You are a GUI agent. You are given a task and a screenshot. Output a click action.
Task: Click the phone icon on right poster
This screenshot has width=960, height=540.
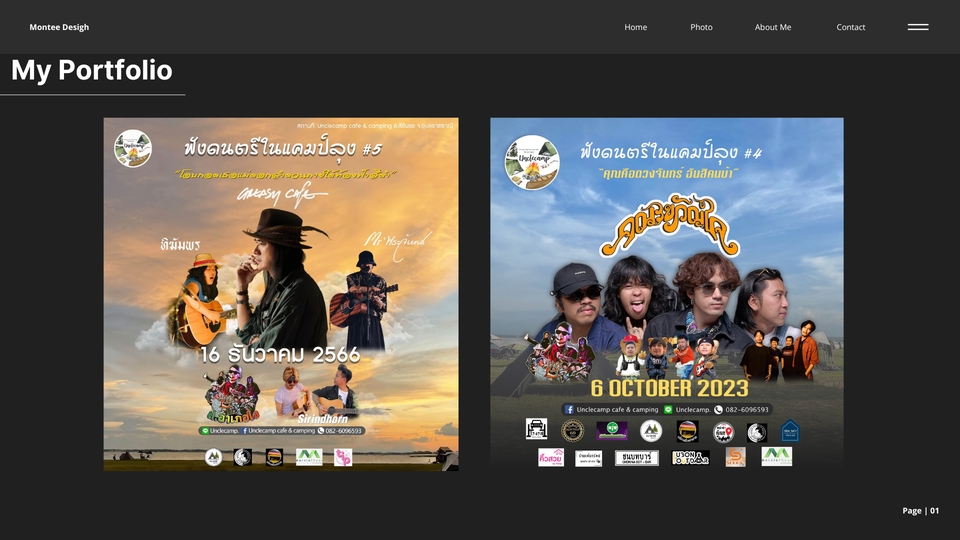click(718, 409)
